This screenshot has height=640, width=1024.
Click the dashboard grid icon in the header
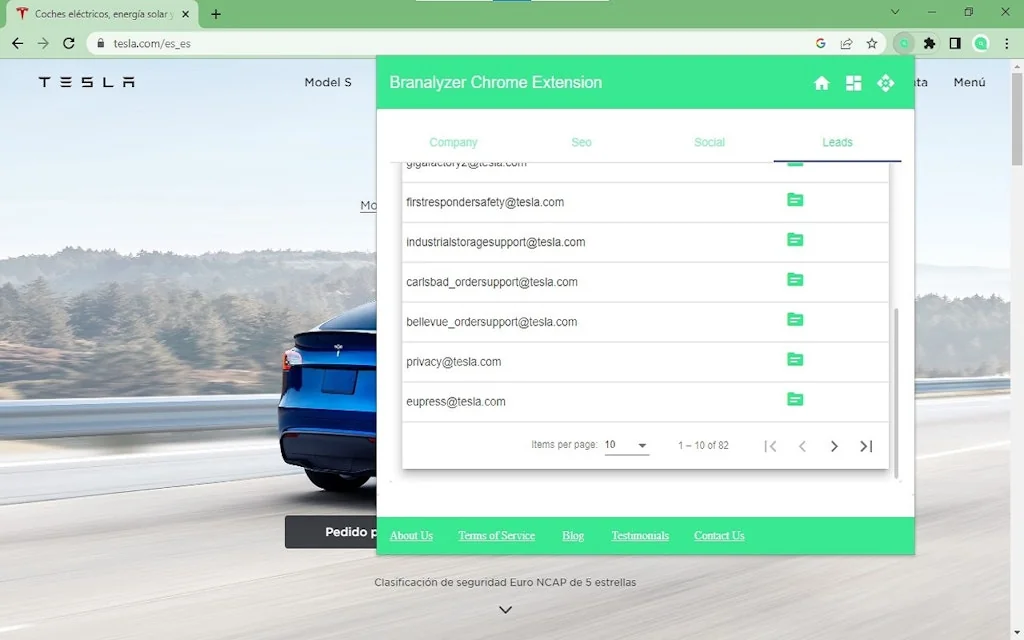(x=853, y=83)
